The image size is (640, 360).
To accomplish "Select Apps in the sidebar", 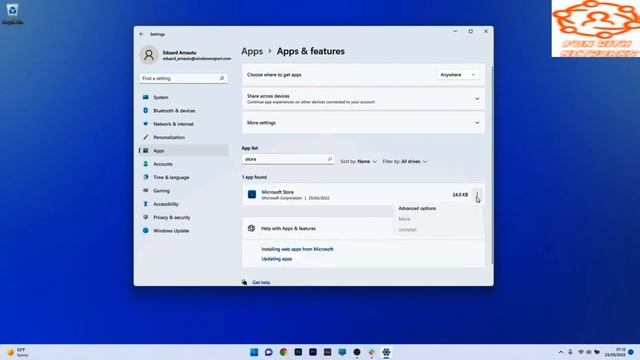I will click(x=183, y=151).
